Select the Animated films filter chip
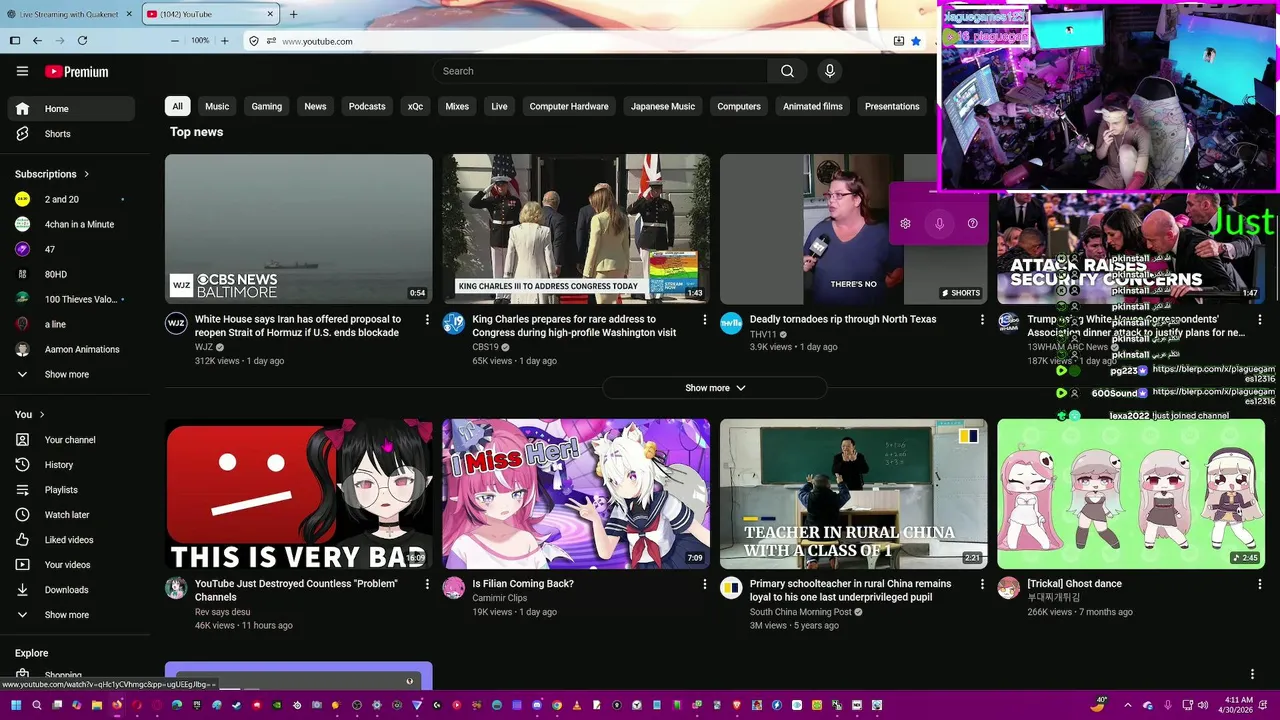This screenshot has height=720, width=1280. (x=813, y=106)
